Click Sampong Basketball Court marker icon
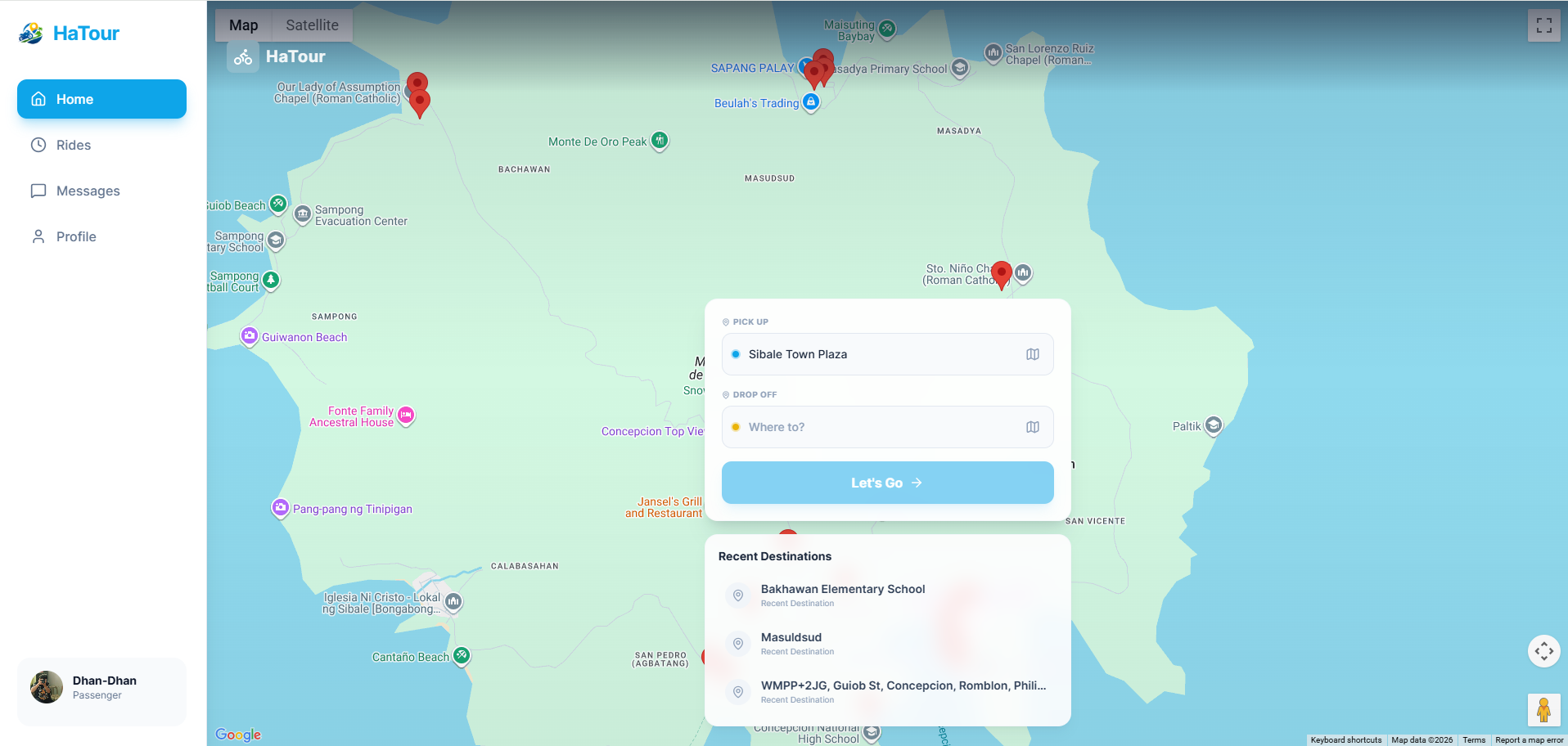The image size is (1568, 746). pyautogui.click(x=271, y=281)
